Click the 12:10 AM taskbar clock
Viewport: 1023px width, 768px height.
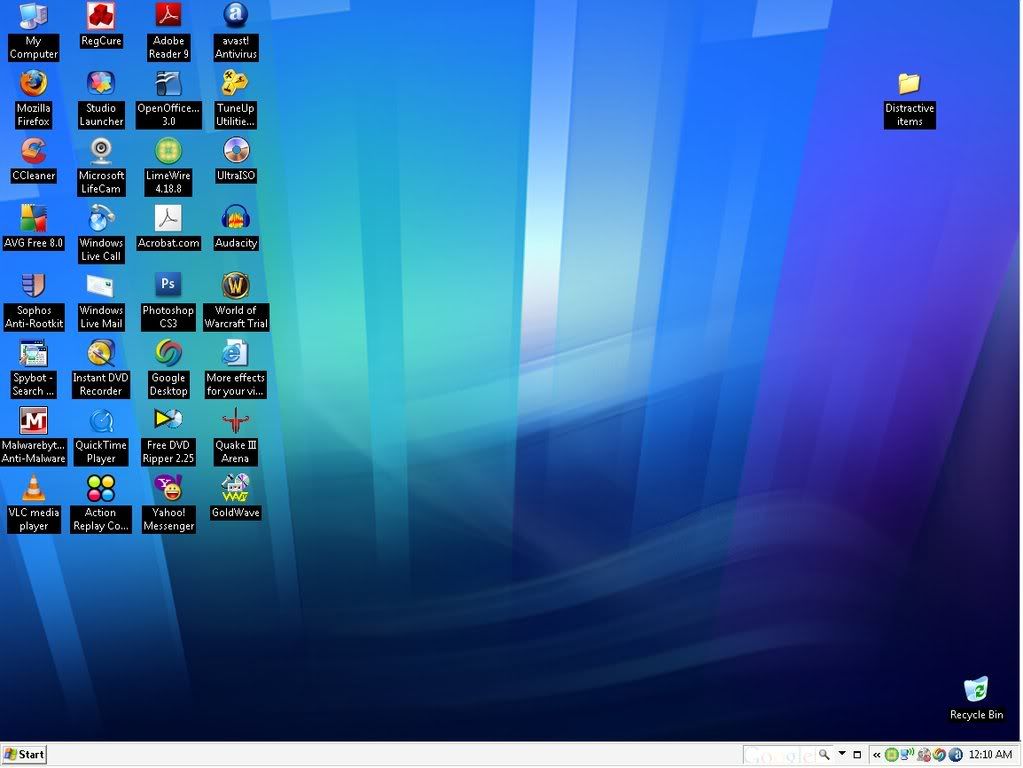990,755
